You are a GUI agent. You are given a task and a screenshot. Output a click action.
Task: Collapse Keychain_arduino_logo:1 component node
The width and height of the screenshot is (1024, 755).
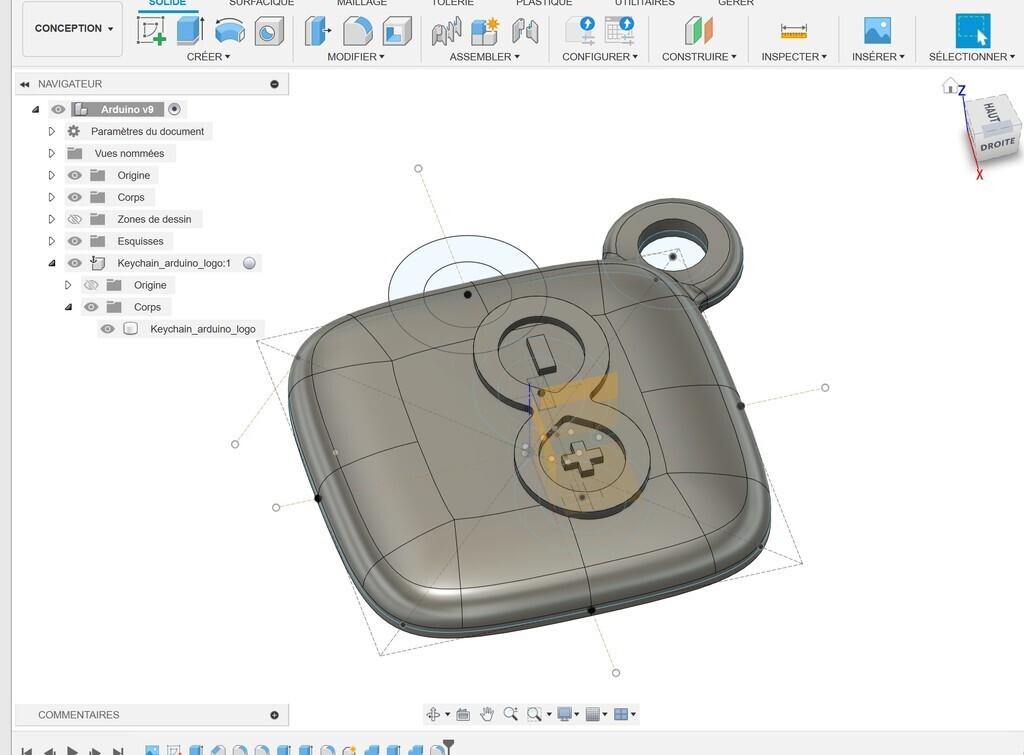tap(52, 264)
